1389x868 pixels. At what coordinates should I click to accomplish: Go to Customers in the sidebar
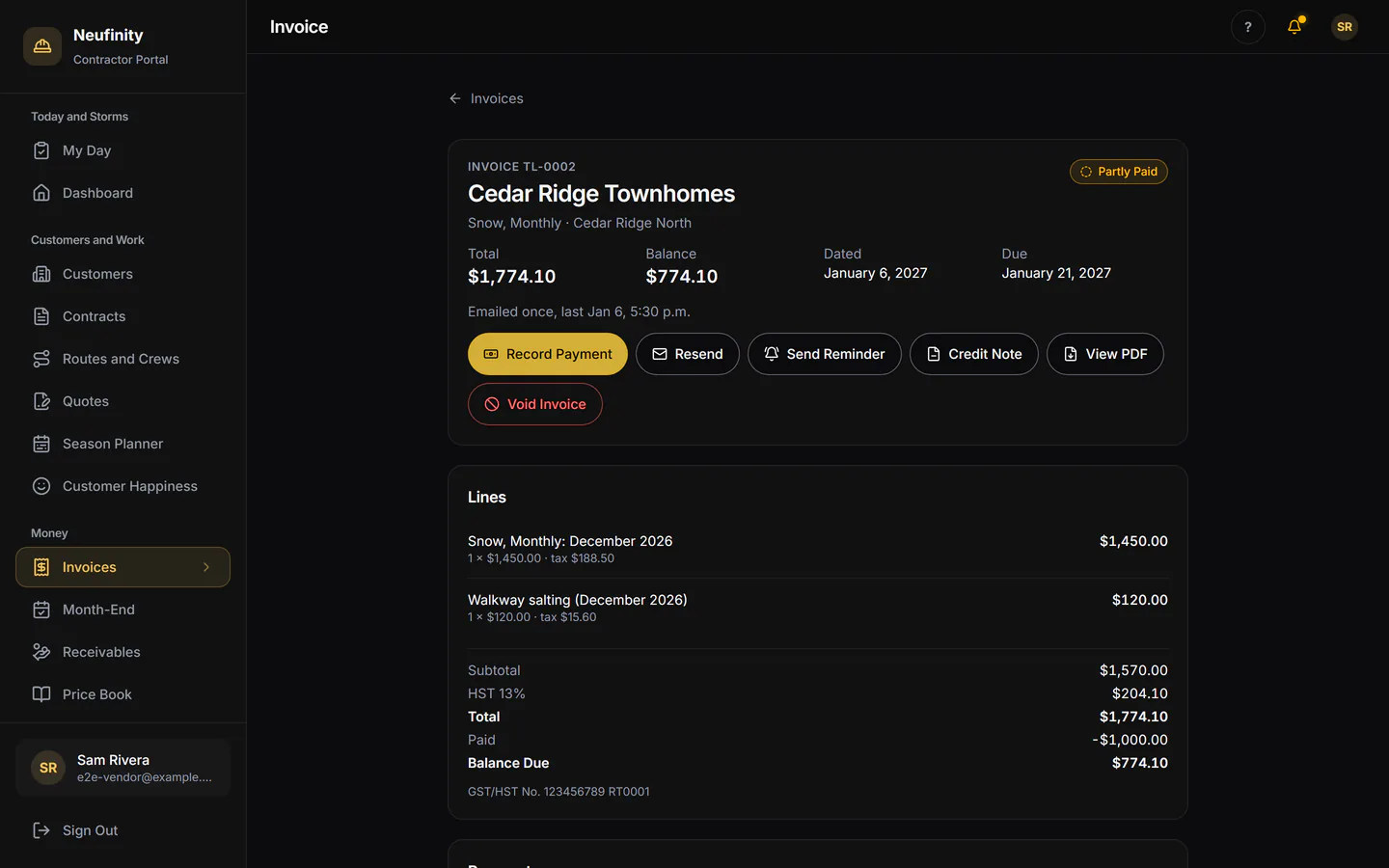[123, 274]
